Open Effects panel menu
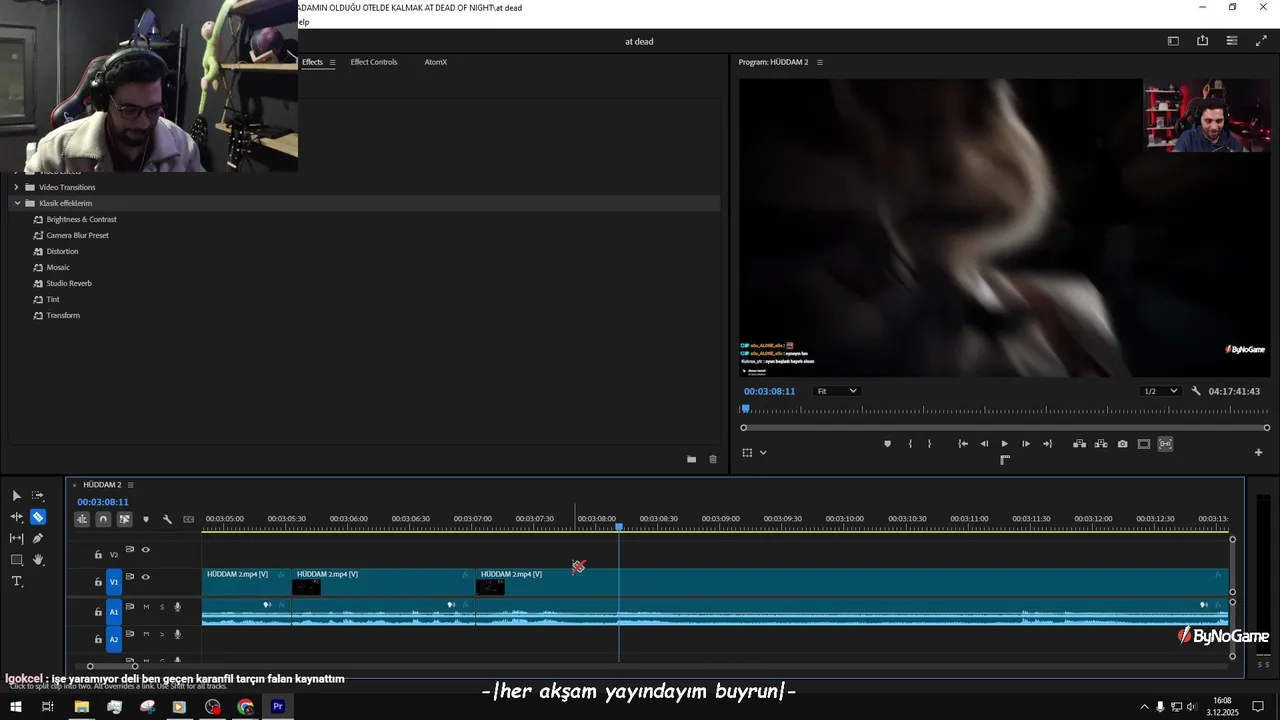 point(333,62)
